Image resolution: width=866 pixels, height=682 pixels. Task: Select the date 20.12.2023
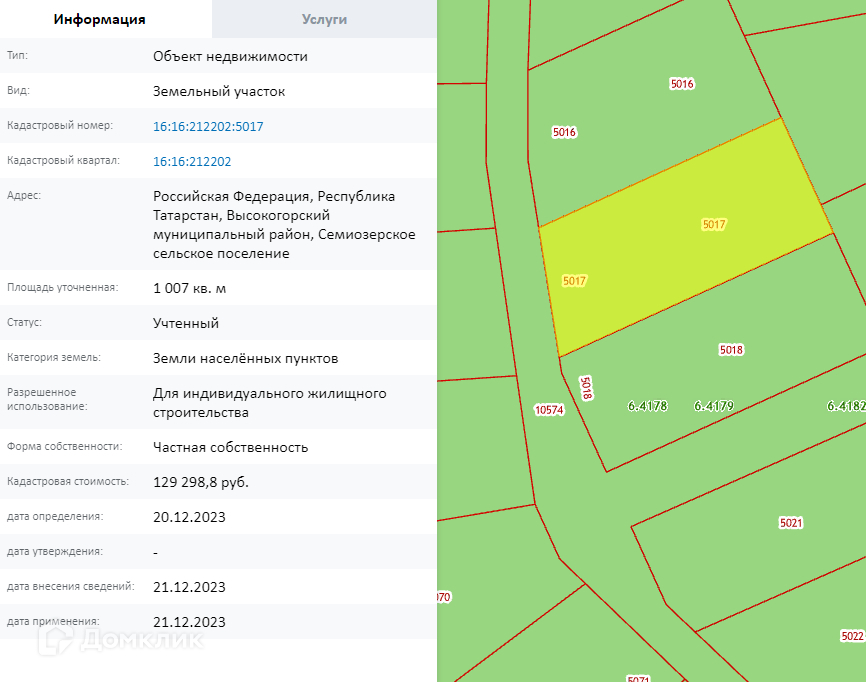(x=189, y=517)
